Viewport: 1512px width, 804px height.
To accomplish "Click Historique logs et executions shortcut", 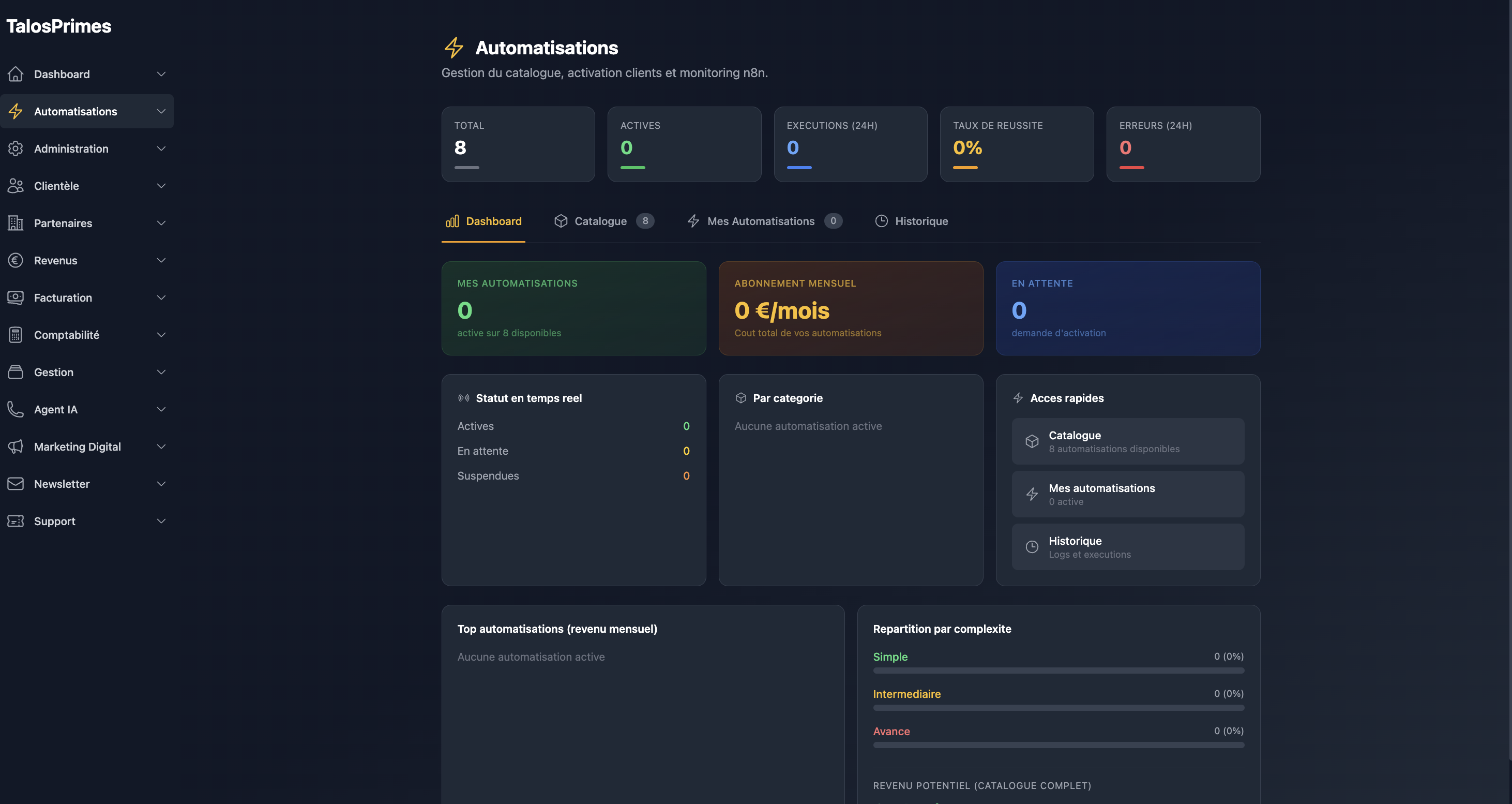I will (x=1127, y=546).
